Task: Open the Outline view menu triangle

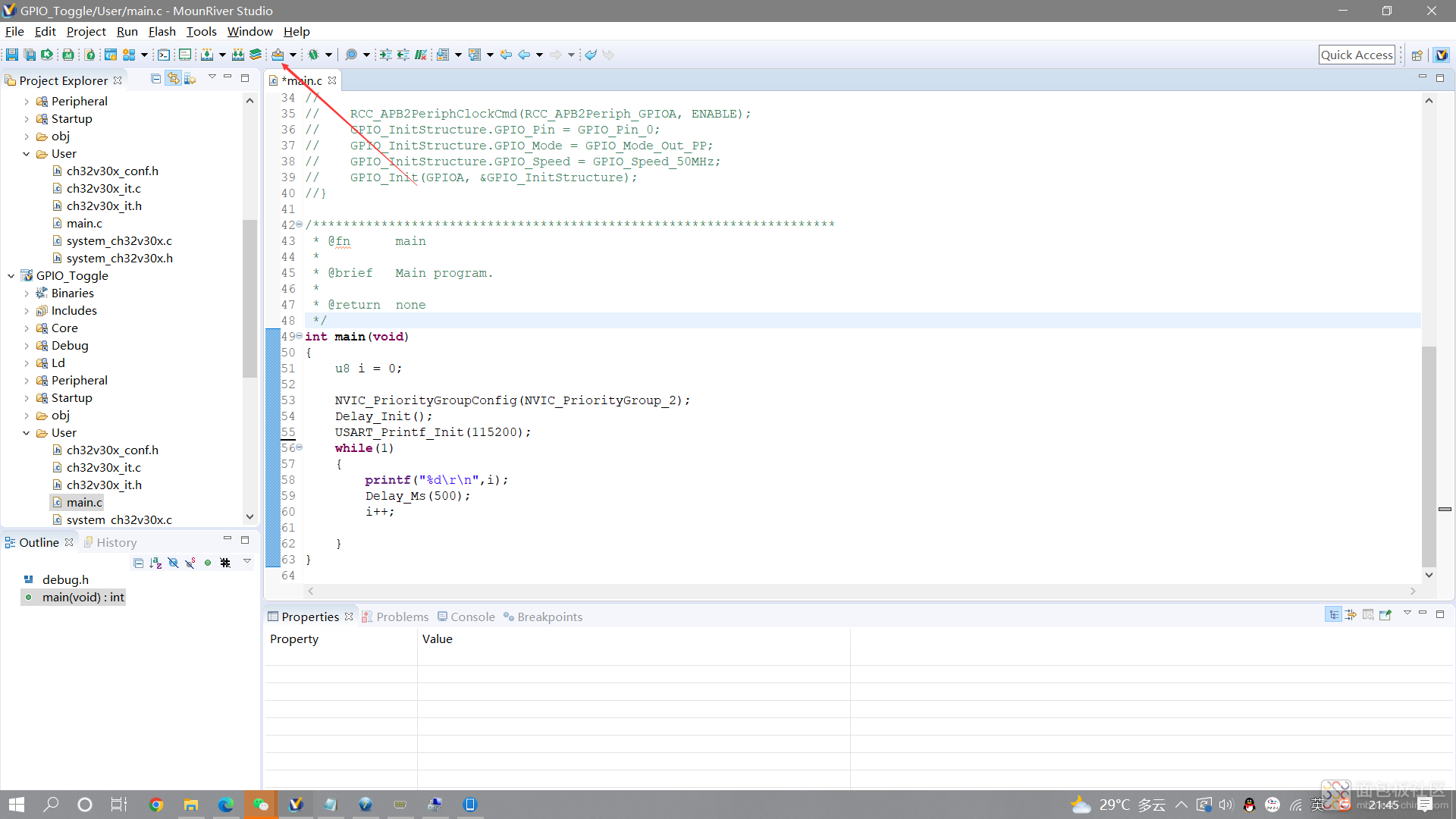Action: pyautogui.click(x=247, y=561)
